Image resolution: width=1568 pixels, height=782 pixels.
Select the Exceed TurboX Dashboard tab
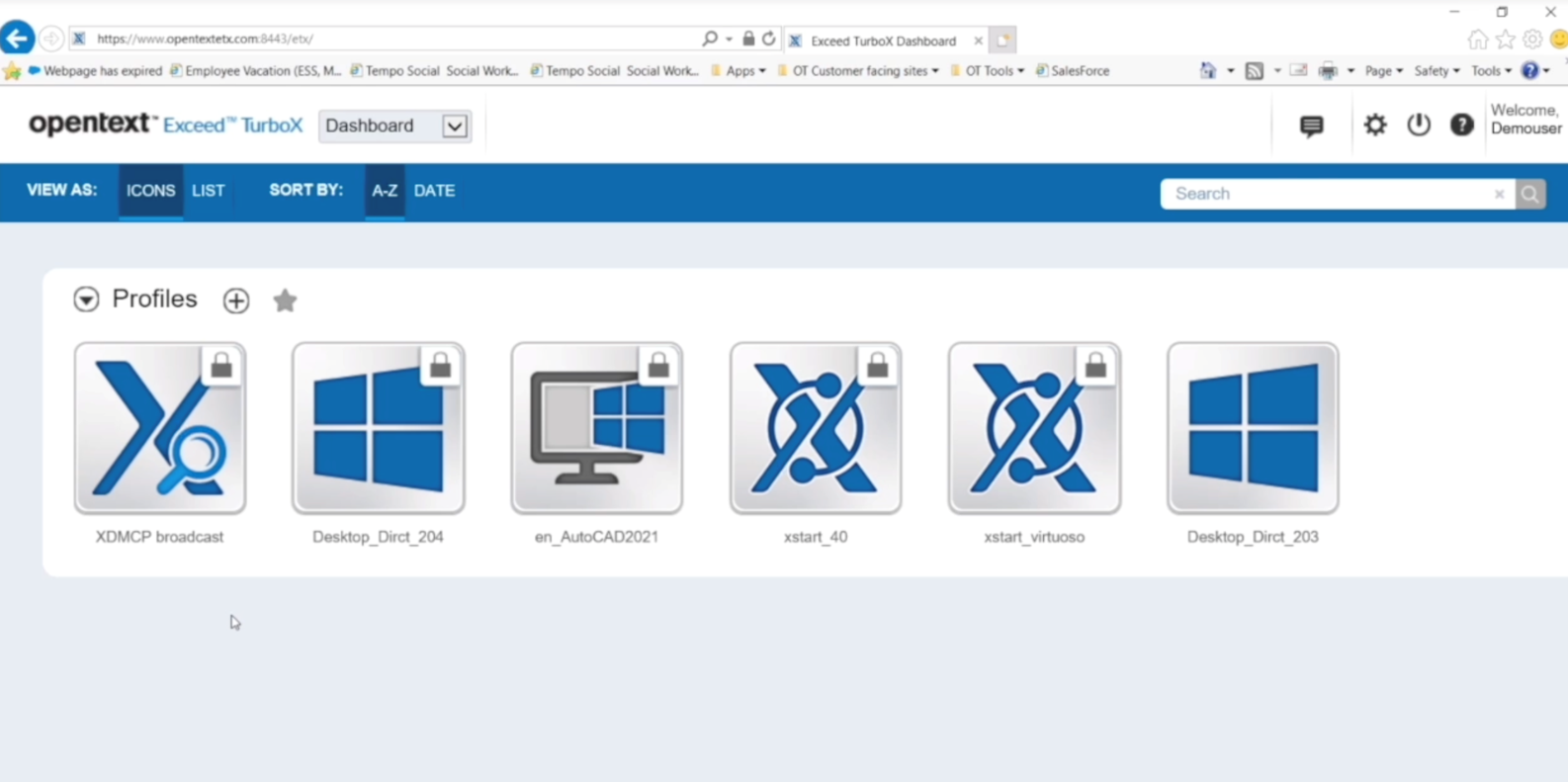click(x=883, y=41)
